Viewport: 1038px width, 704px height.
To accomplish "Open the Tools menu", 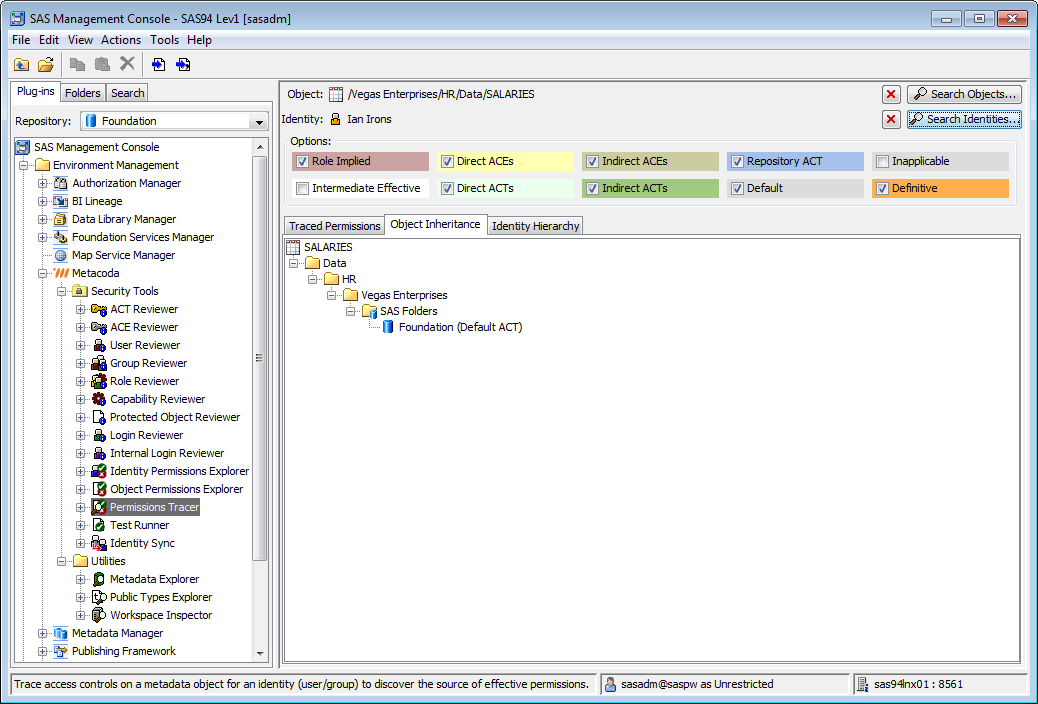I will click(x=164, y=40).
